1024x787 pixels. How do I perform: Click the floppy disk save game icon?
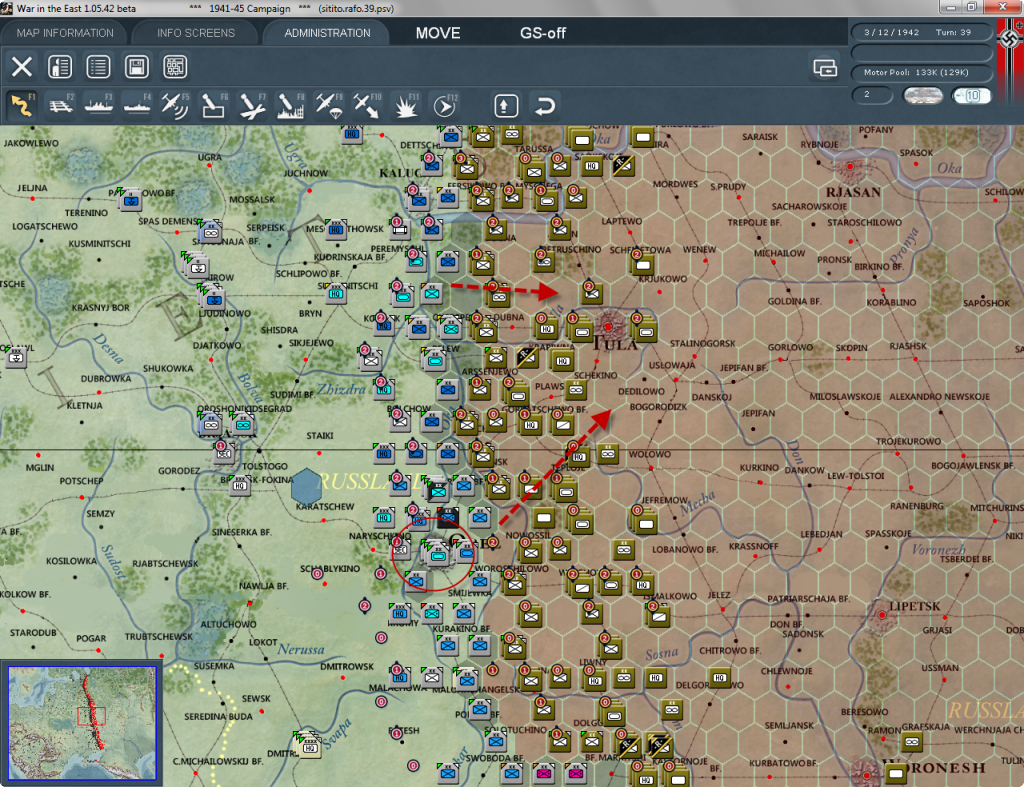136,67
